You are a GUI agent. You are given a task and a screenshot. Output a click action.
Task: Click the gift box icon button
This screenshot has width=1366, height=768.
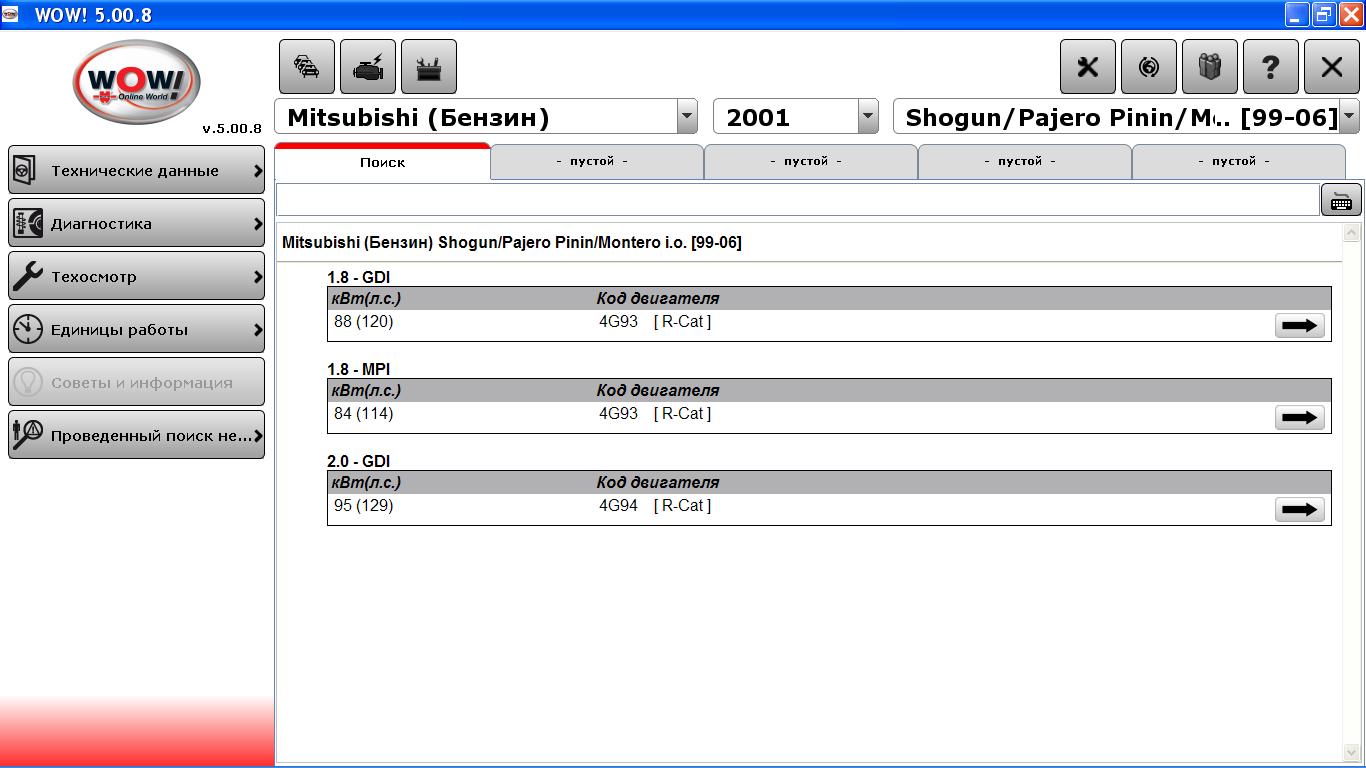(1210, 67)
